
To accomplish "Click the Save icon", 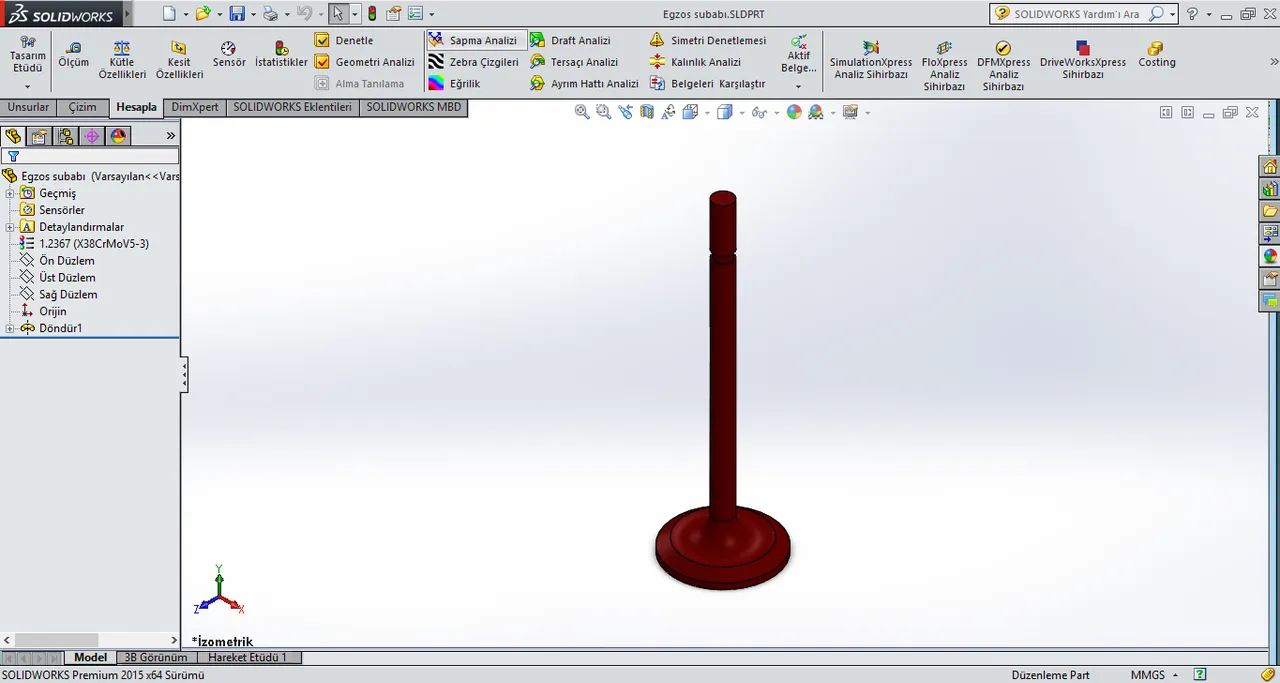I will [237, 14].
